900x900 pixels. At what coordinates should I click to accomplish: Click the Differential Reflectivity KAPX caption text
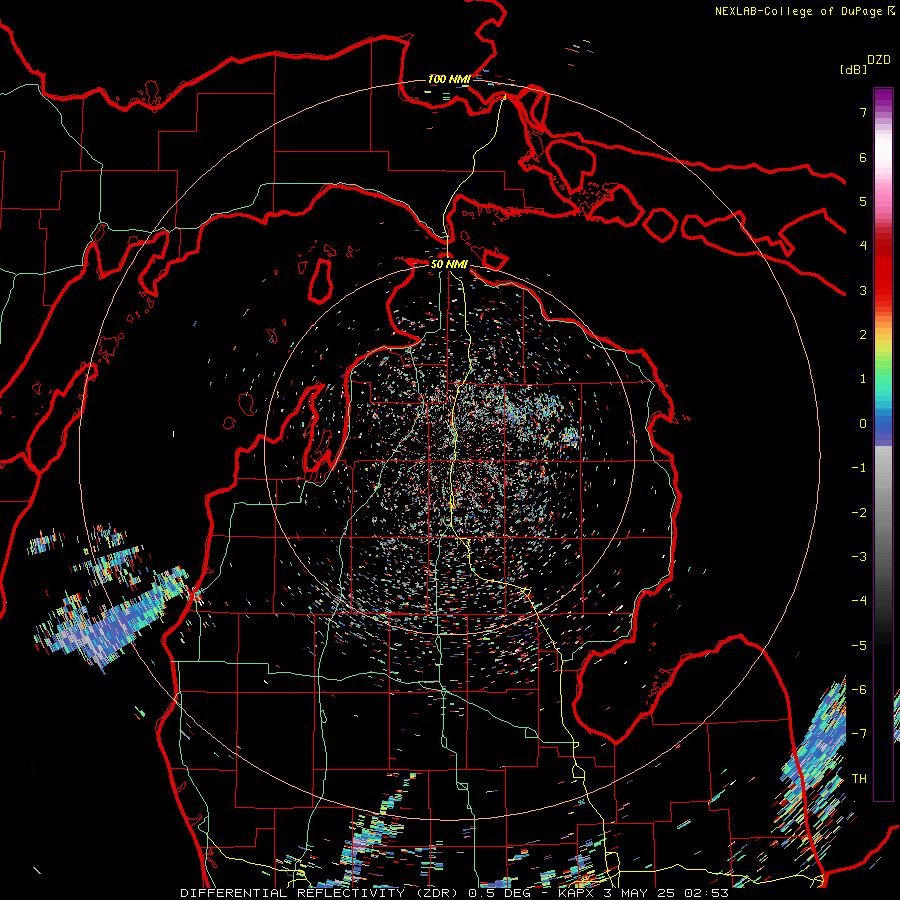(x=455, y=893)
